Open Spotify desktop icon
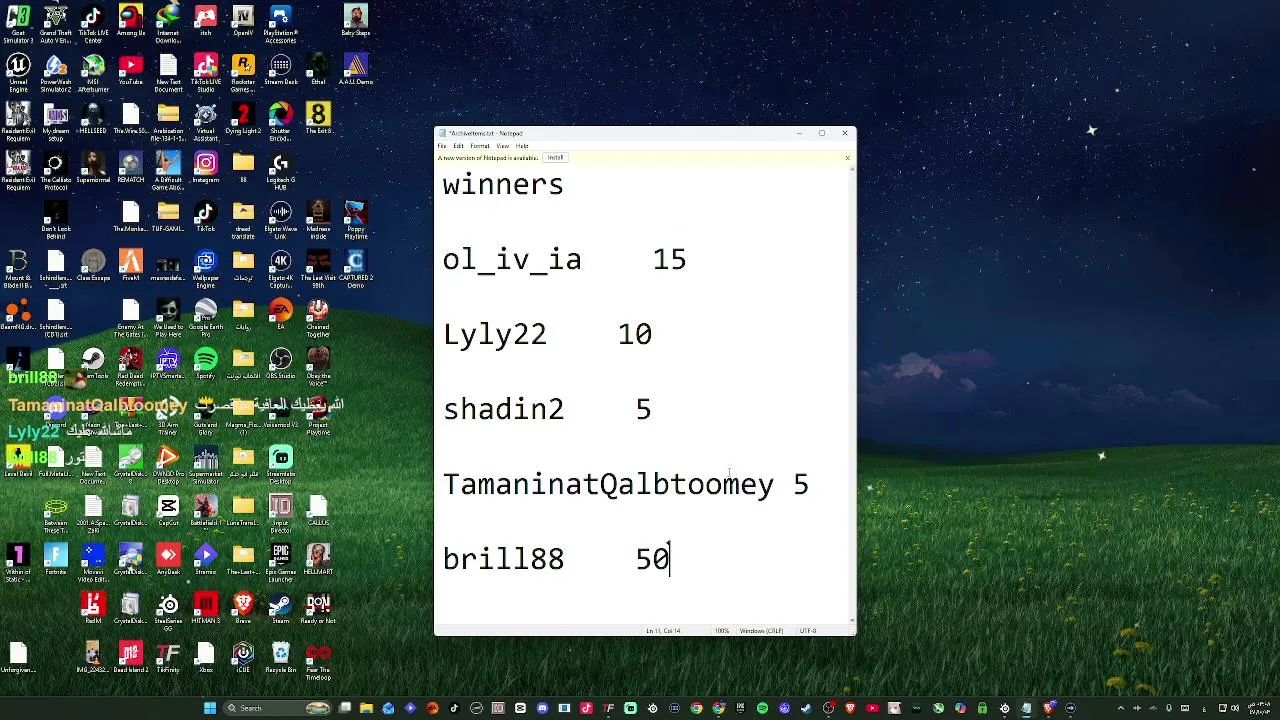This screenshot has height=720, width=1280. pos(206,365)
